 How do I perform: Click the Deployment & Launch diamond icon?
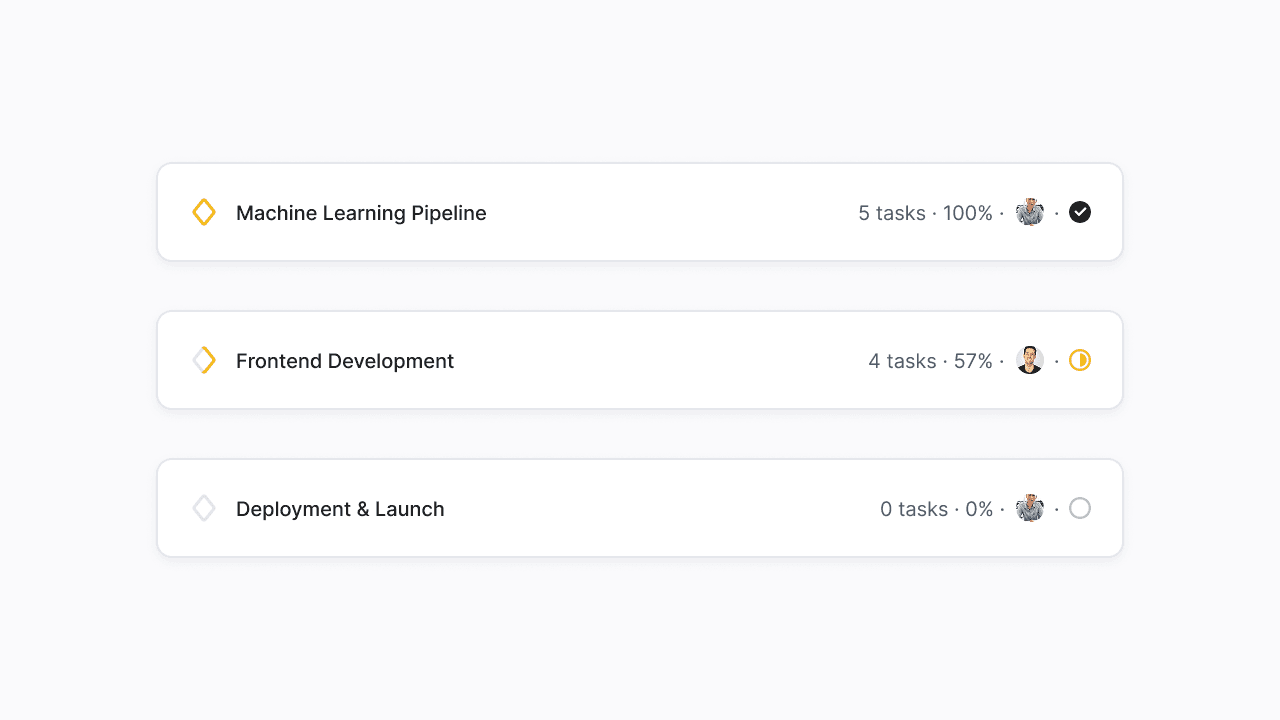coord(203,508)
